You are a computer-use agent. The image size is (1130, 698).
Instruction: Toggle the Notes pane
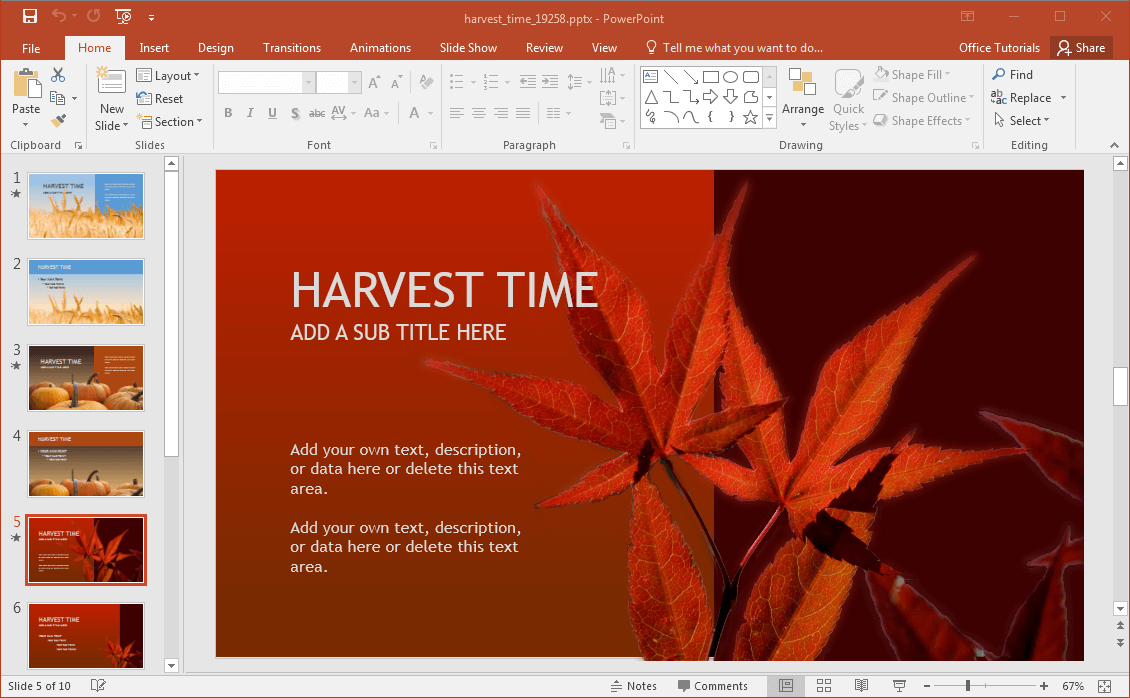(x=634, y=686)
